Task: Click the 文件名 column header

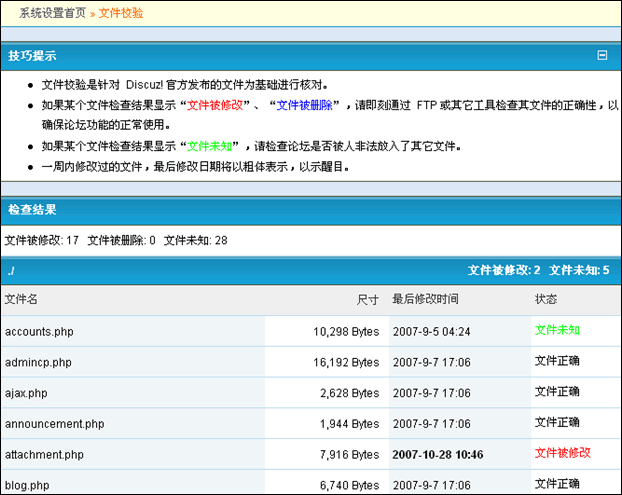Action: click(x=21, y=299)
